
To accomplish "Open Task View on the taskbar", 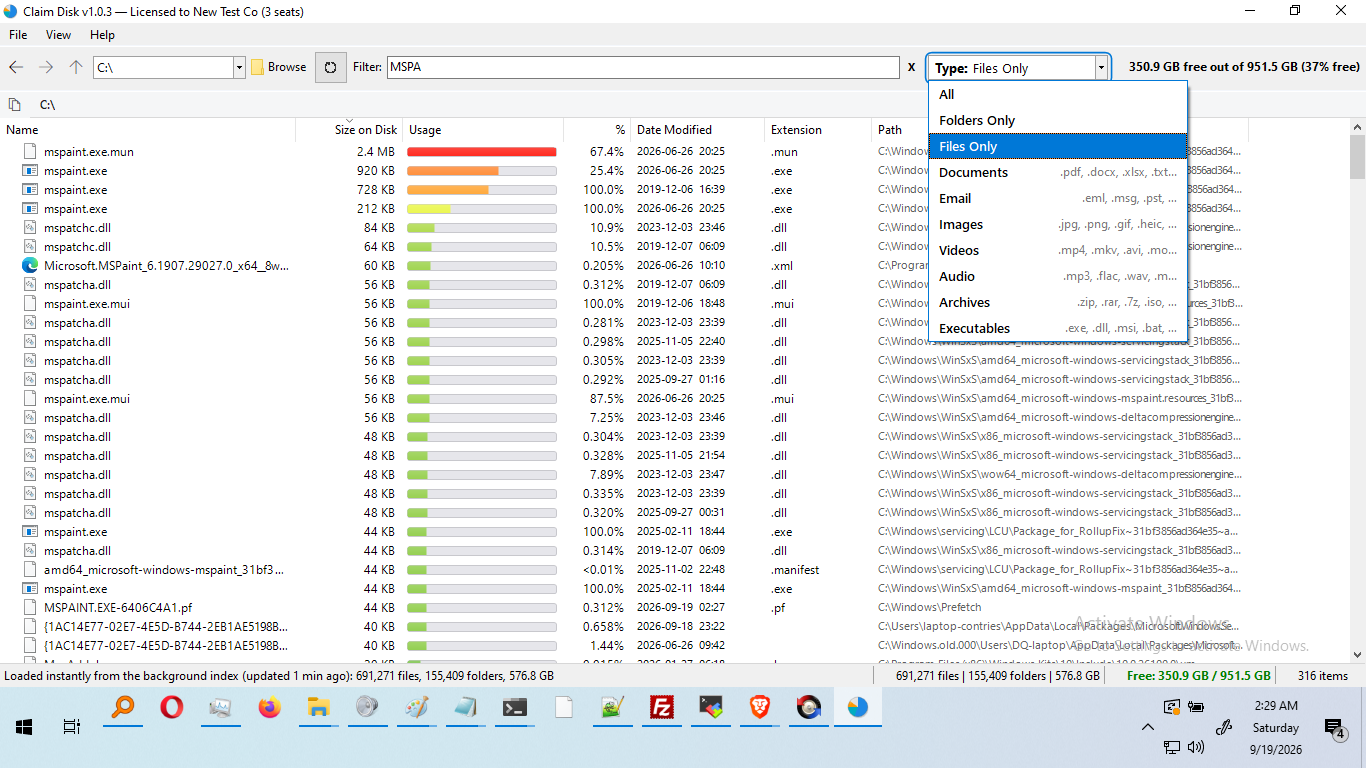I will tap(71, 727).
